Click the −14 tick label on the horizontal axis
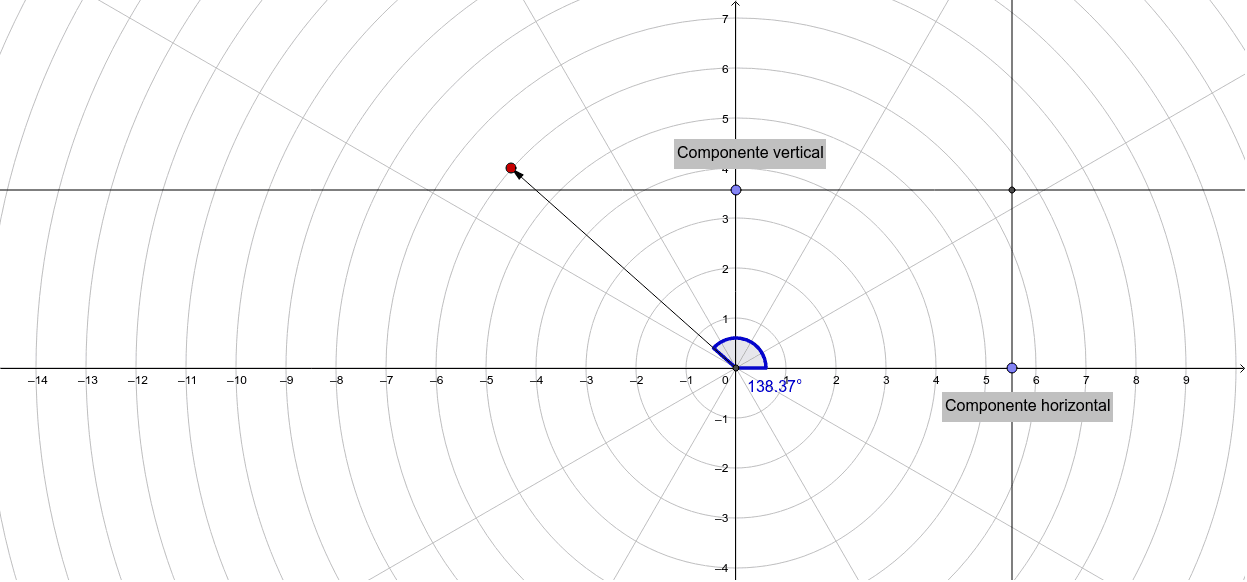 (x=37, y=380)
